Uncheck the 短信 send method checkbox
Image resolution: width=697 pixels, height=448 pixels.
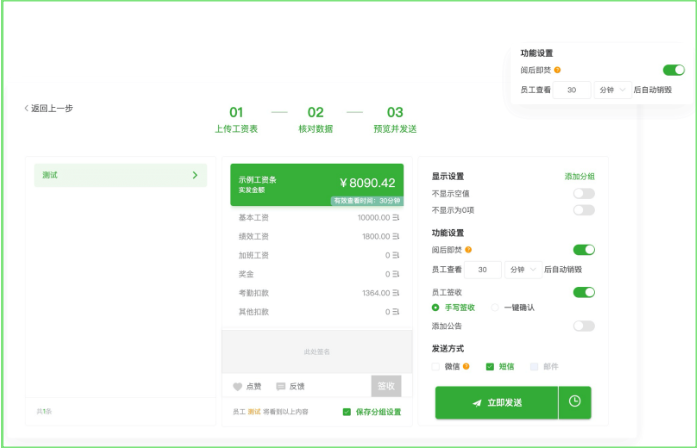coord(490,367)
